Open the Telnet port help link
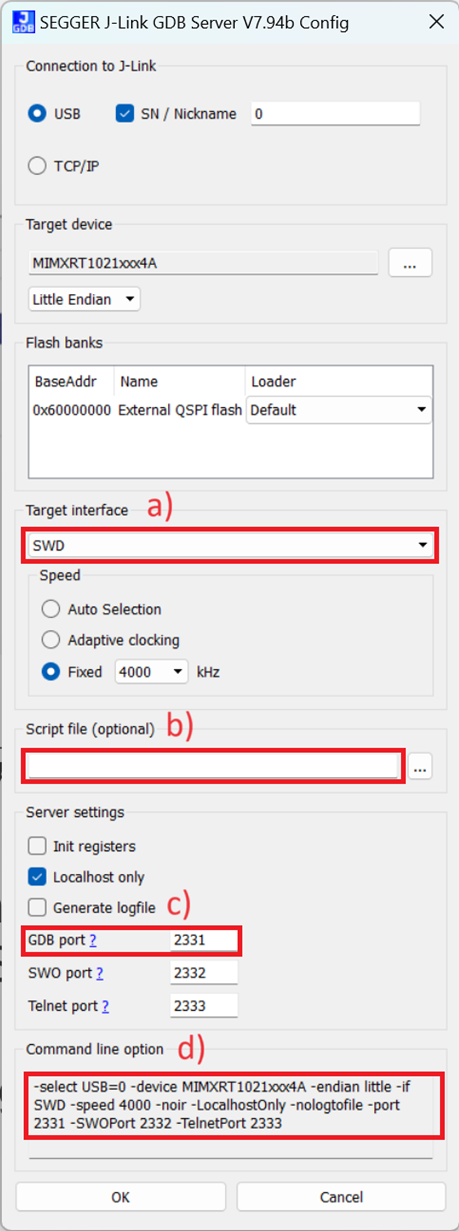The image size is (459, 1231). click(105, 1006)
